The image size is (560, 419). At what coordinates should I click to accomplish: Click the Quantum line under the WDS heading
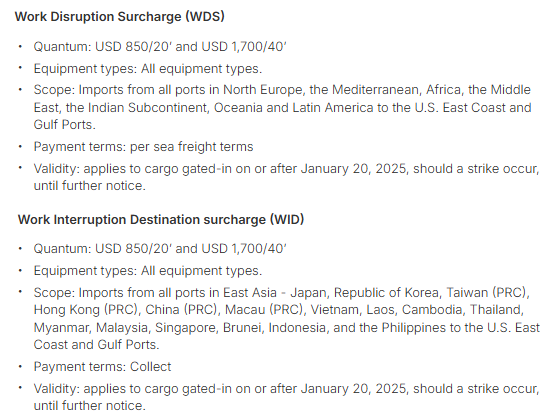(160, 47)
